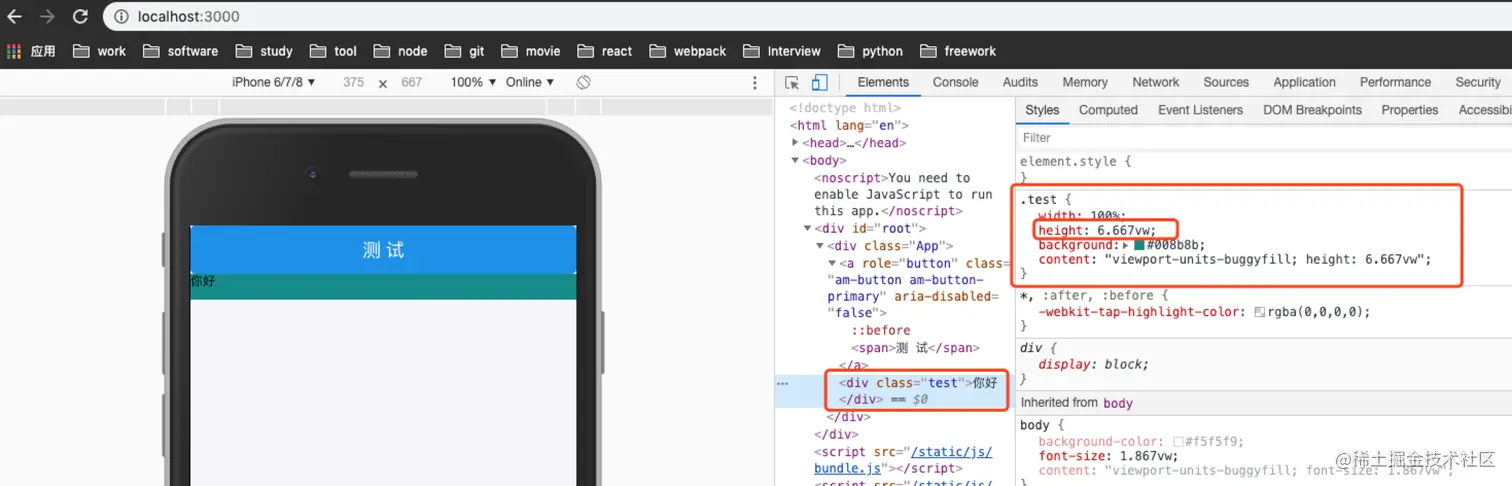
Task: Select the DOM Breakpoints sub-tab
Action: pyautogui.click(x=1312, y=110)
